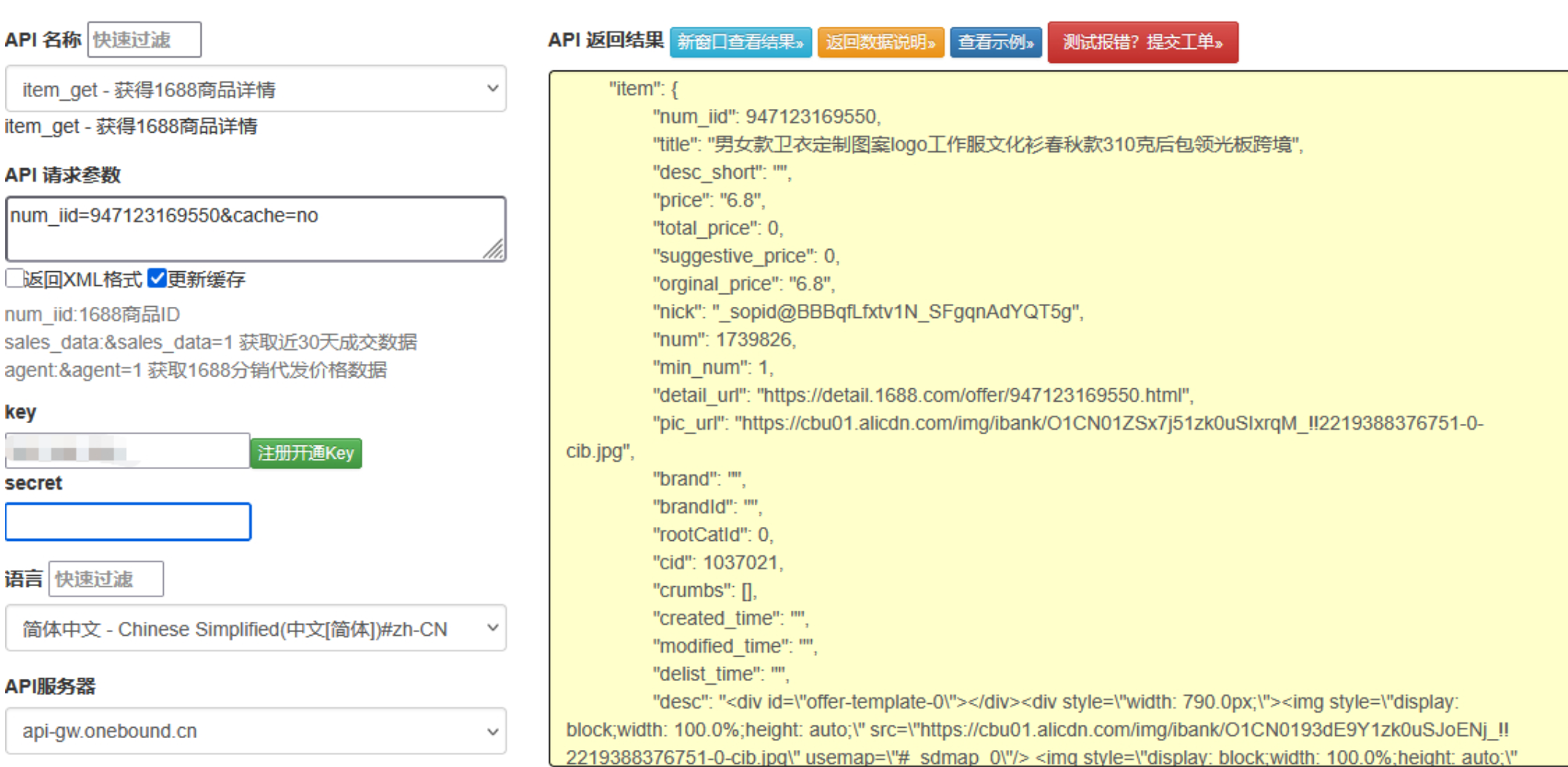Viewport: 1568px width, 767px height.
Task: Click the "cid": 1037021 line
Action: tap(718, 562)
